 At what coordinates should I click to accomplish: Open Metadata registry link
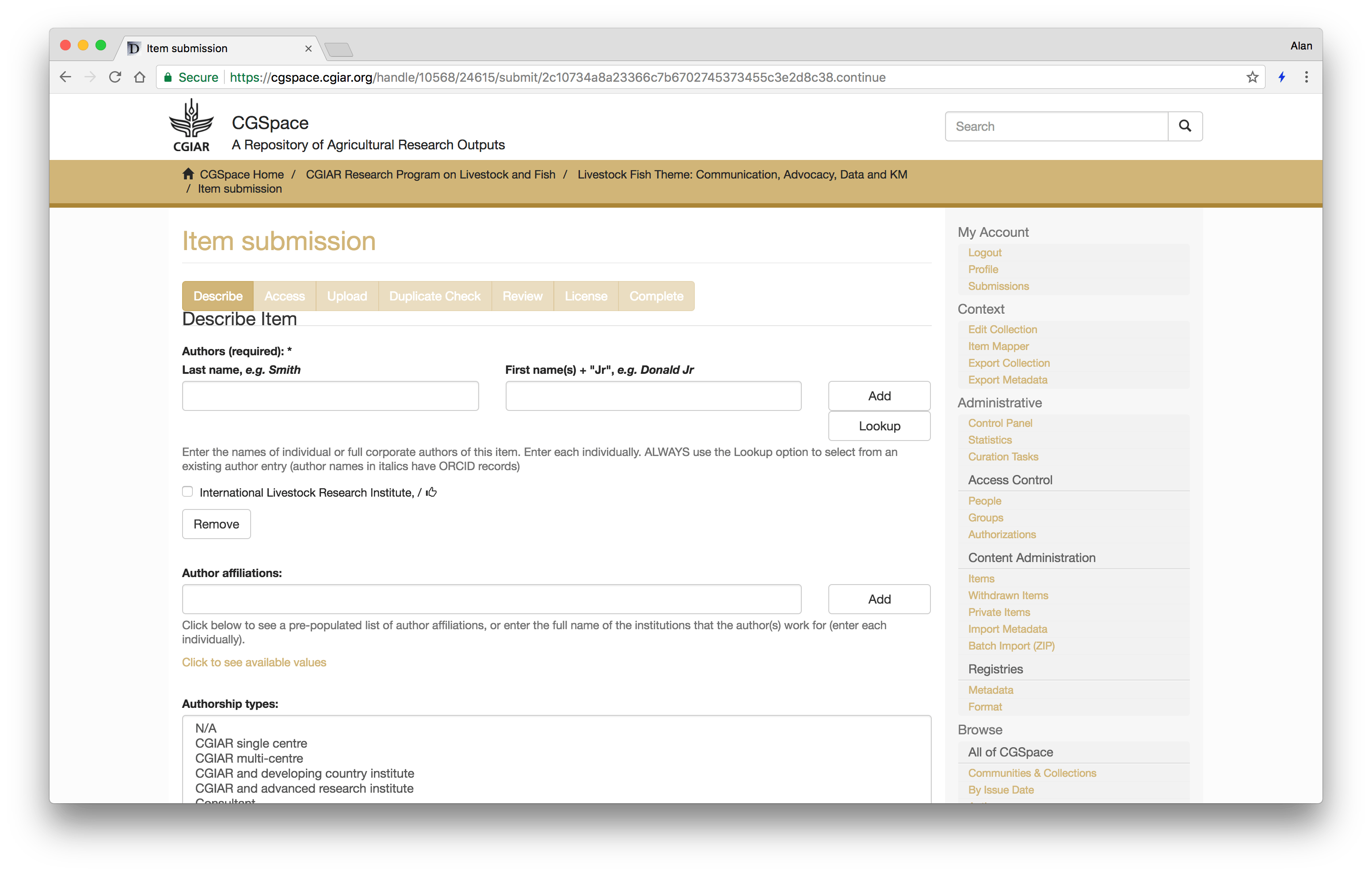tap(990, 690)
